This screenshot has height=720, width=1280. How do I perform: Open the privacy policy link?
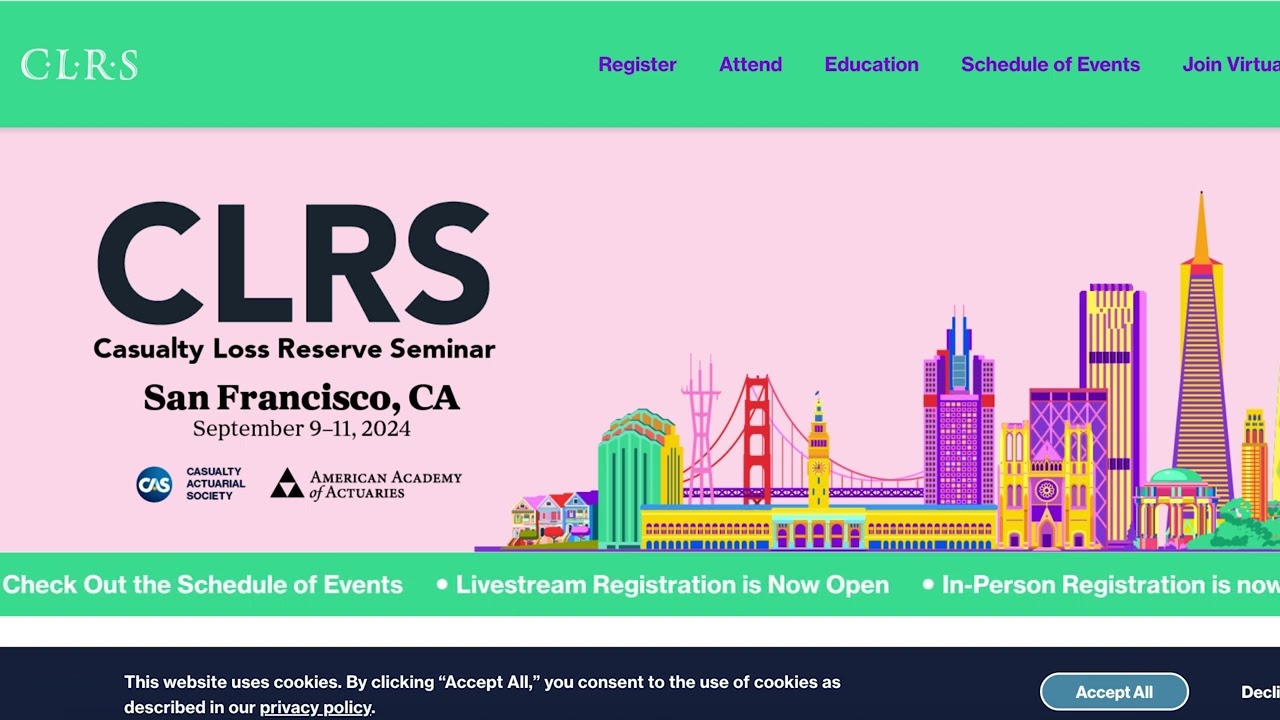(315, 707)
